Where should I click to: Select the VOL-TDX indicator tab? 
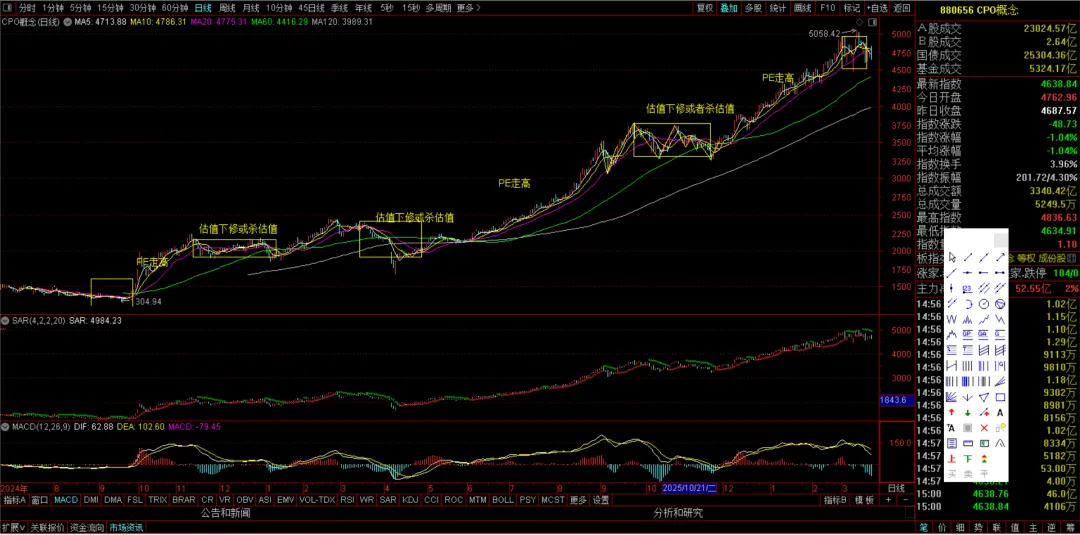pyautogui.click(x=317, y=500)
